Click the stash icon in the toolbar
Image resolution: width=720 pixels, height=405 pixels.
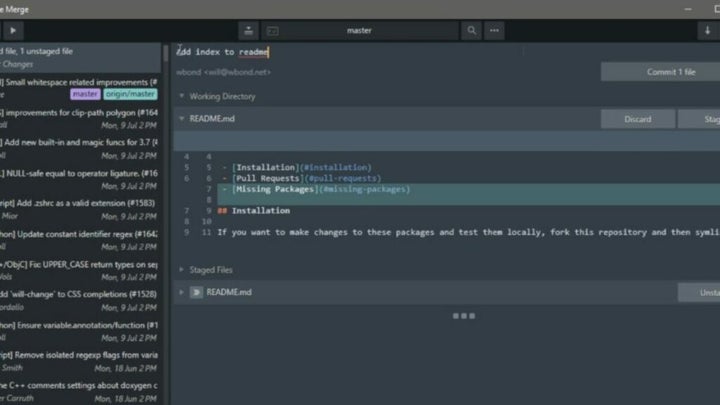tap(248, 30)
